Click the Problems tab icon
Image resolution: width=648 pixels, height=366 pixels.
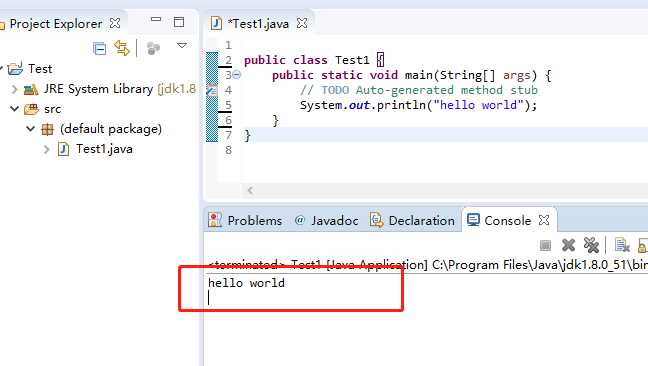point(215,220)
